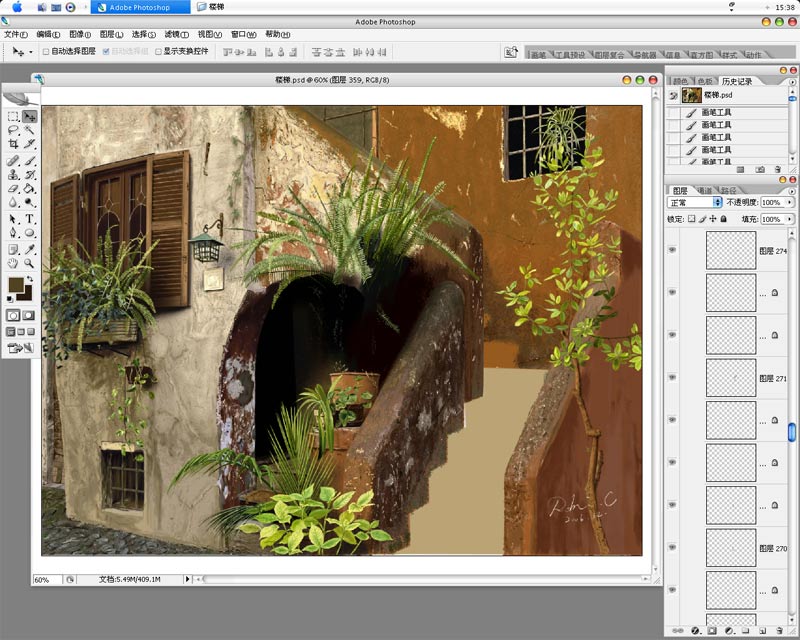Enable lock image pixels in Layers panel
The width and height of the screenshot is (800, 640).
(x=703, y=219)
